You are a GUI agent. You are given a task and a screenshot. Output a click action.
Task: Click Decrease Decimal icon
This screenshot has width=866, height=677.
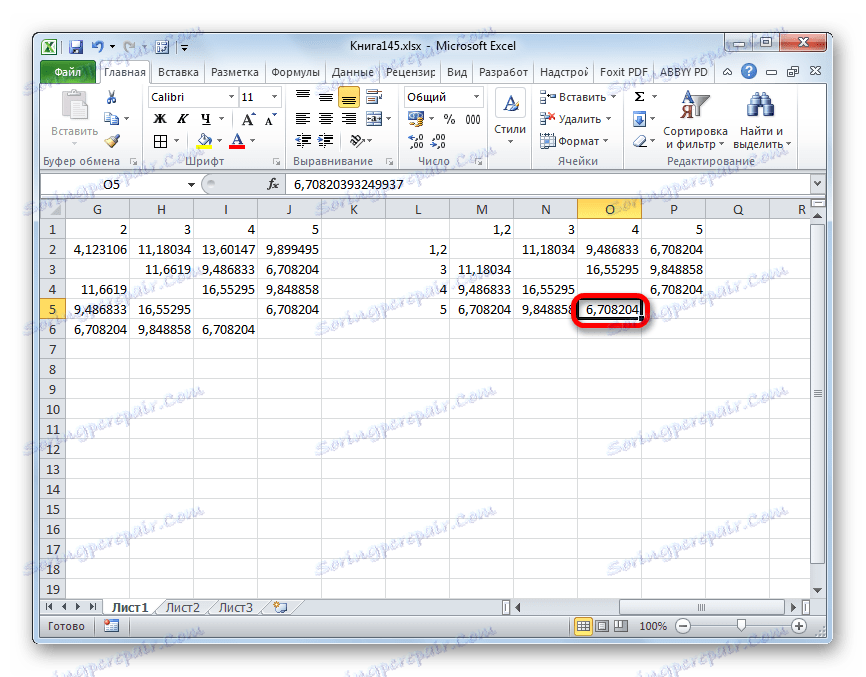(438, 141)
